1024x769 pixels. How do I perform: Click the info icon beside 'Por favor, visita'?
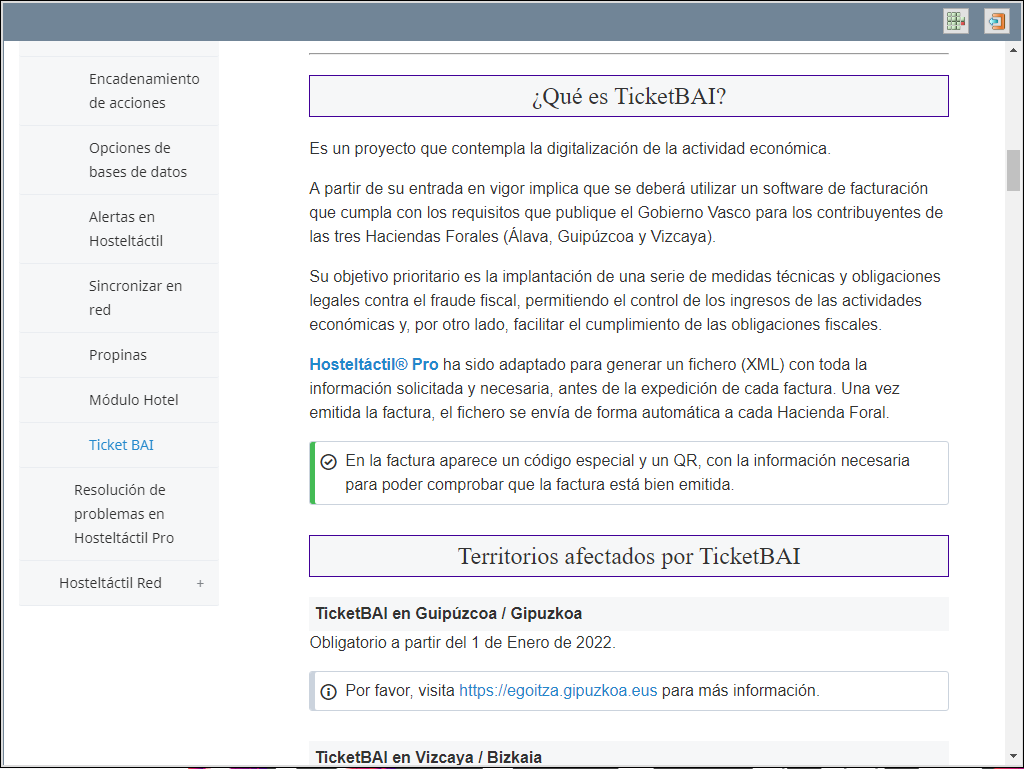328,691
